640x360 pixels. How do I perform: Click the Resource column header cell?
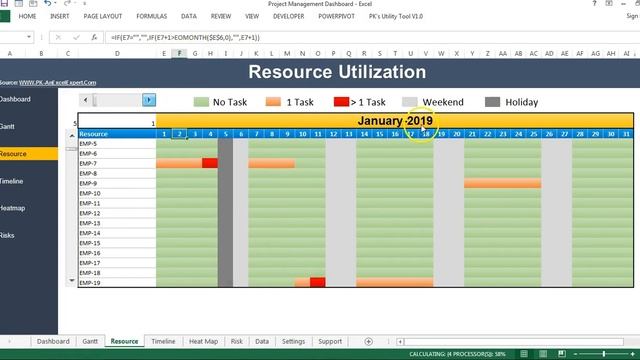click(x=117, y=134)
